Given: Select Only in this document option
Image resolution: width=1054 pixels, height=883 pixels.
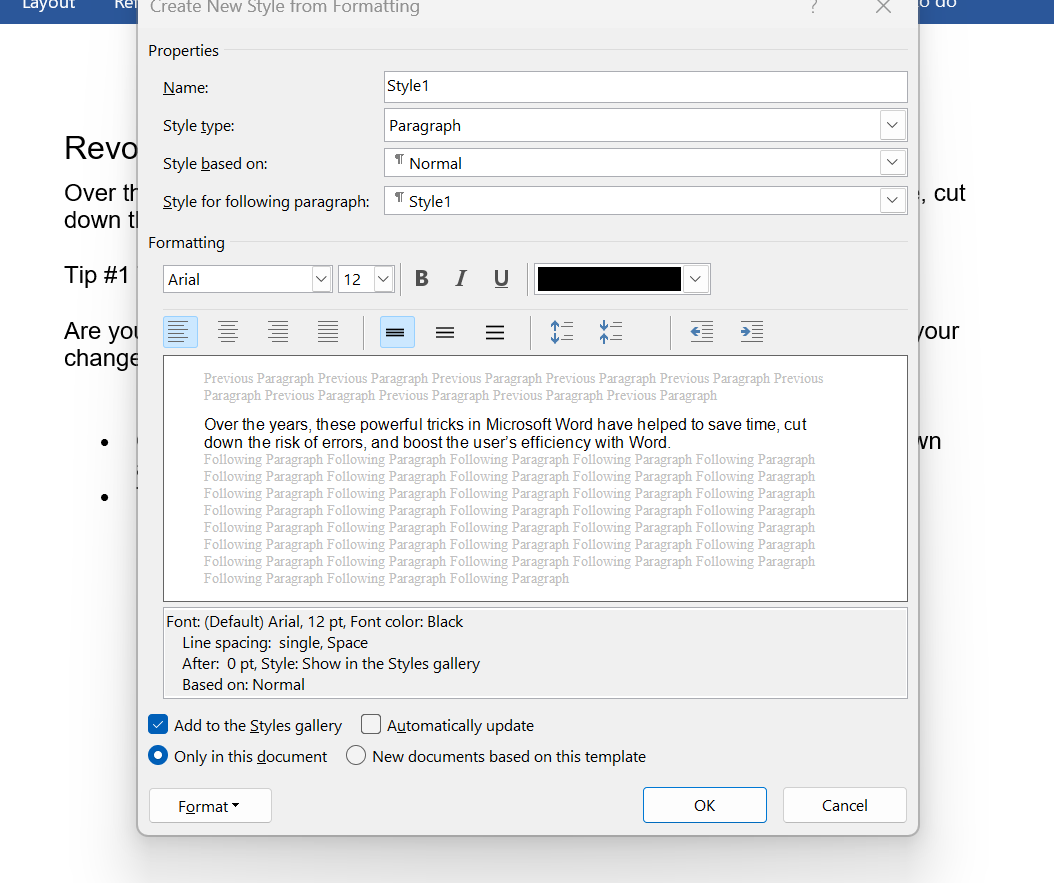Looking at the screenshot, I should pos(158,755).
